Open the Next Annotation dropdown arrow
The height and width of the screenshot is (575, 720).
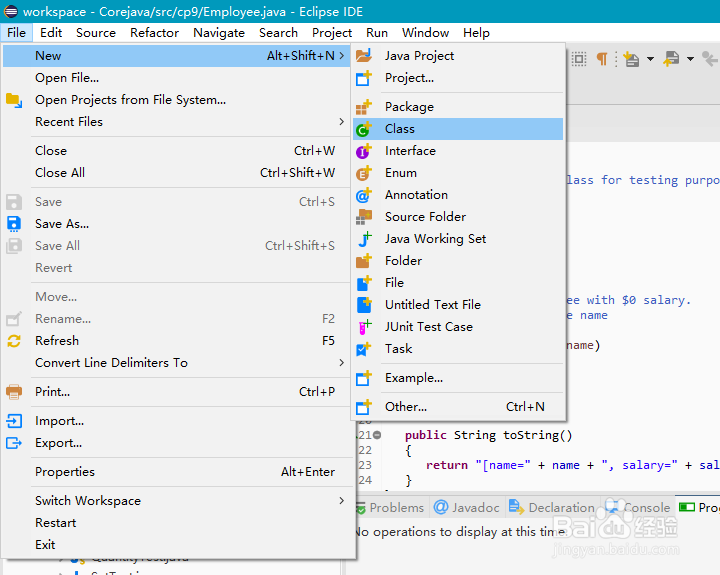click(650, 59)
